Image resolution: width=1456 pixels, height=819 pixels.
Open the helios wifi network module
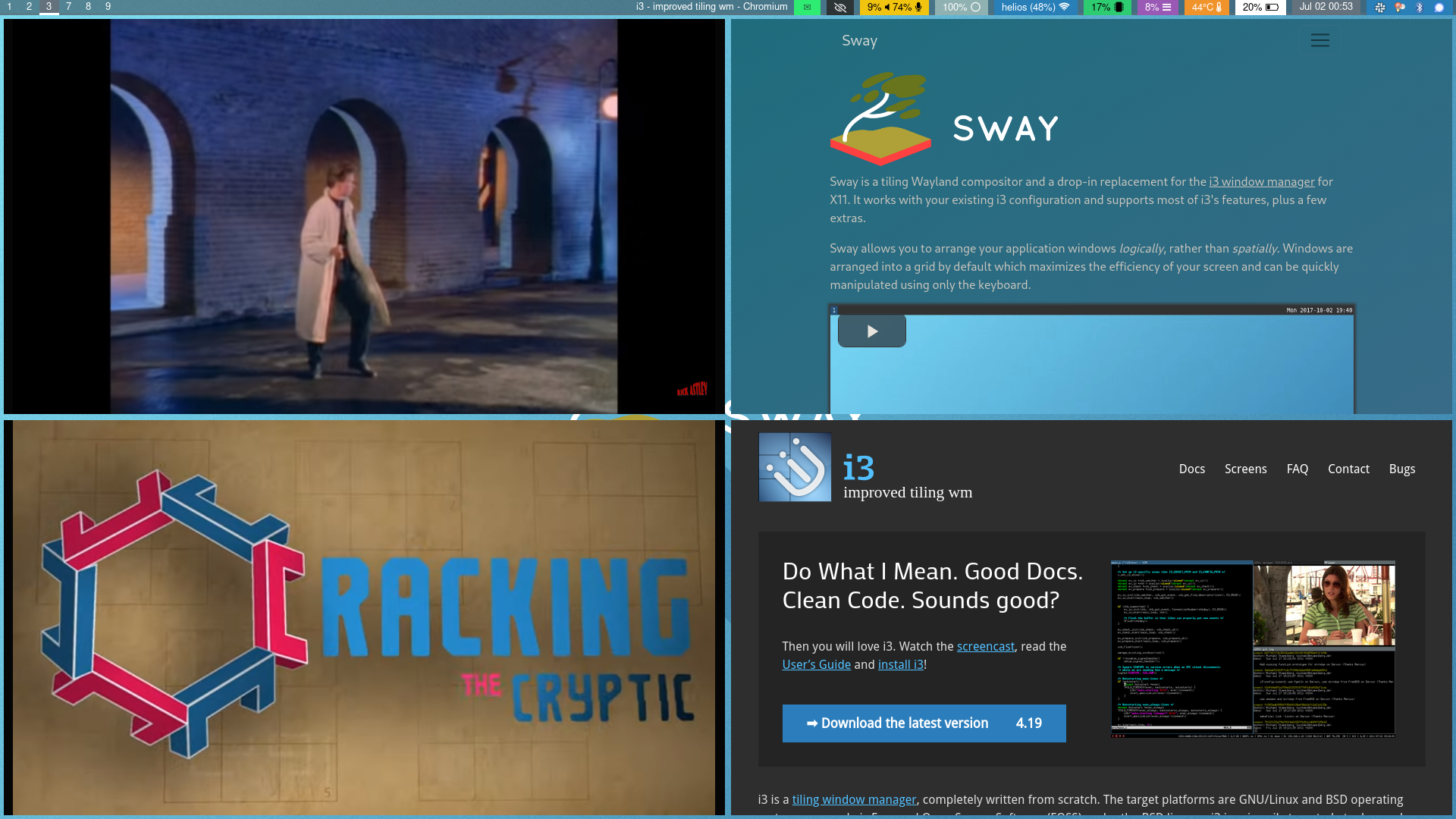(1035, 7)
